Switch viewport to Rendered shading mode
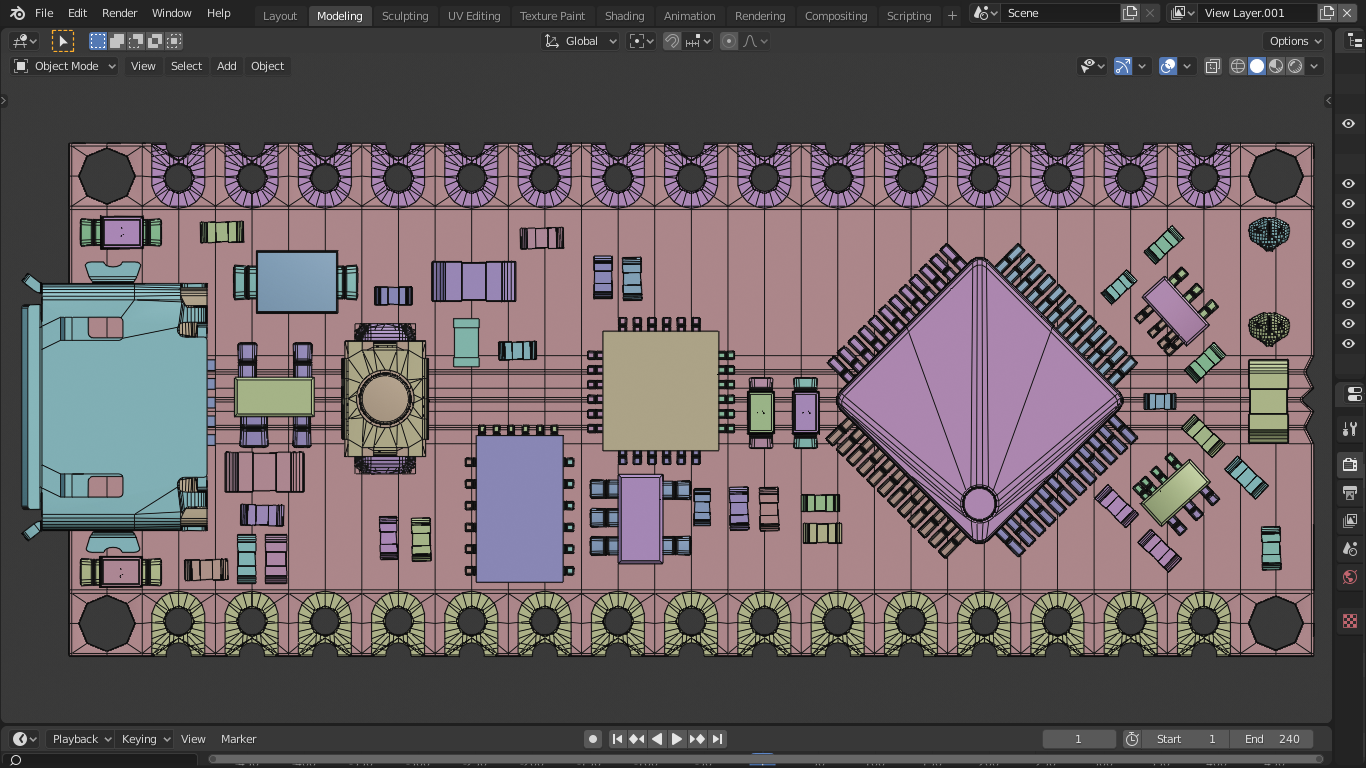 (x=1293, y=66)
